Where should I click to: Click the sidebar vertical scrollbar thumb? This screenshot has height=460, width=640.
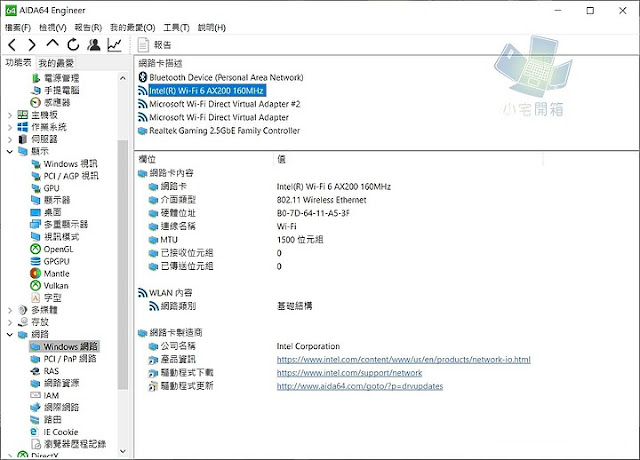[123, 264]
